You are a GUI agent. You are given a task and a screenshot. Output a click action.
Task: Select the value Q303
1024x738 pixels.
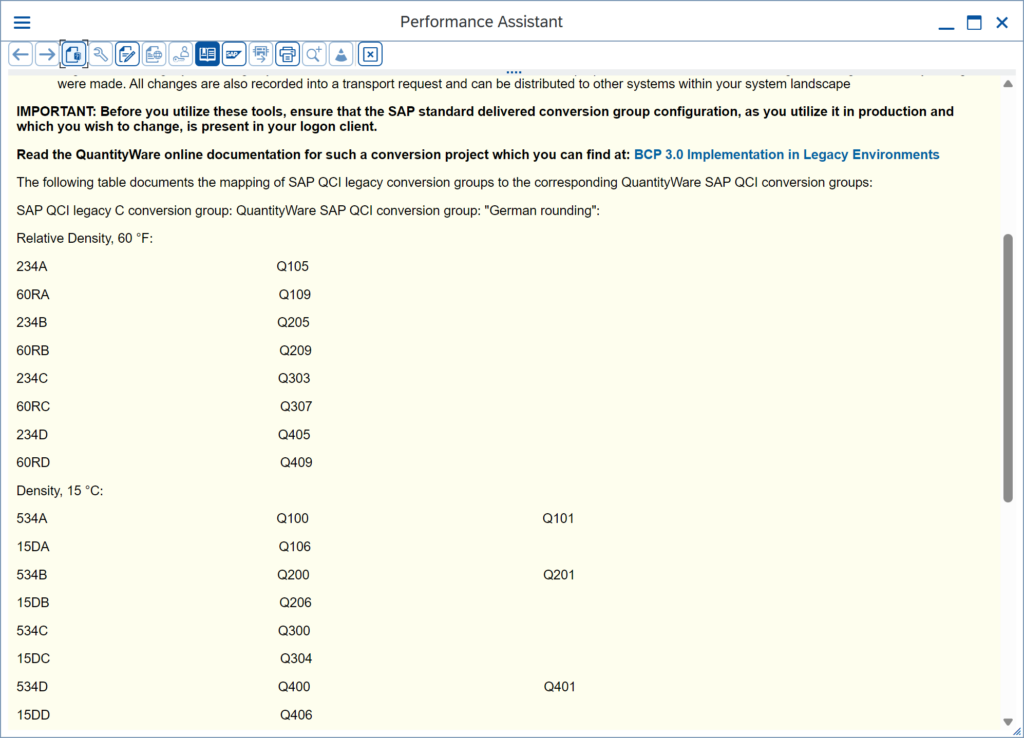pyautogui.click(x=294, y=379)
